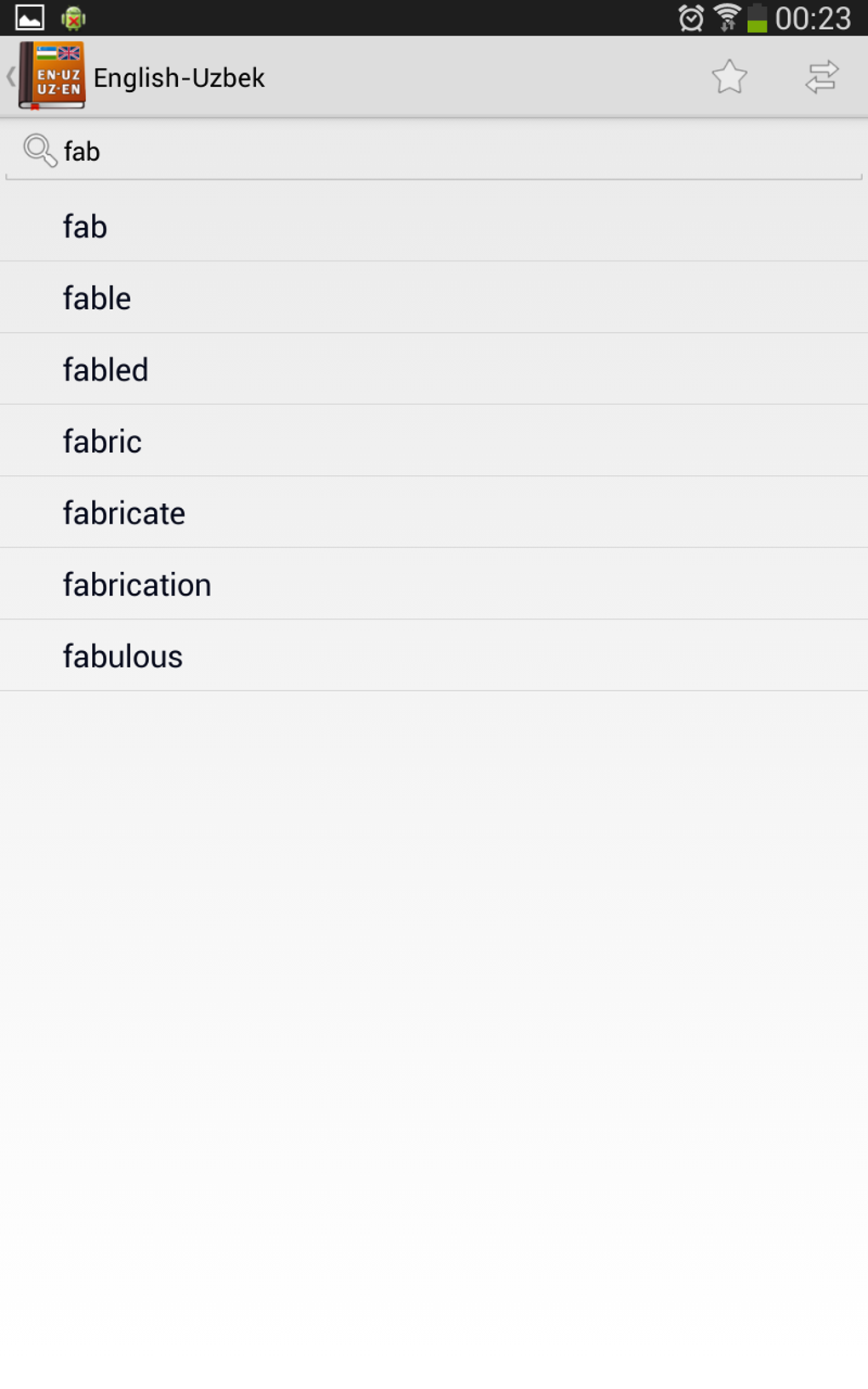Tap the Android debug notification icon

point(73,18)
